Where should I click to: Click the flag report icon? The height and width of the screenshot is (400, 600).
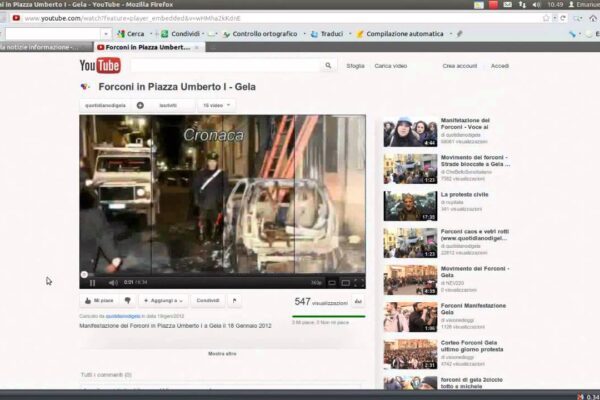pyautogui.click(x=235, y=300)
